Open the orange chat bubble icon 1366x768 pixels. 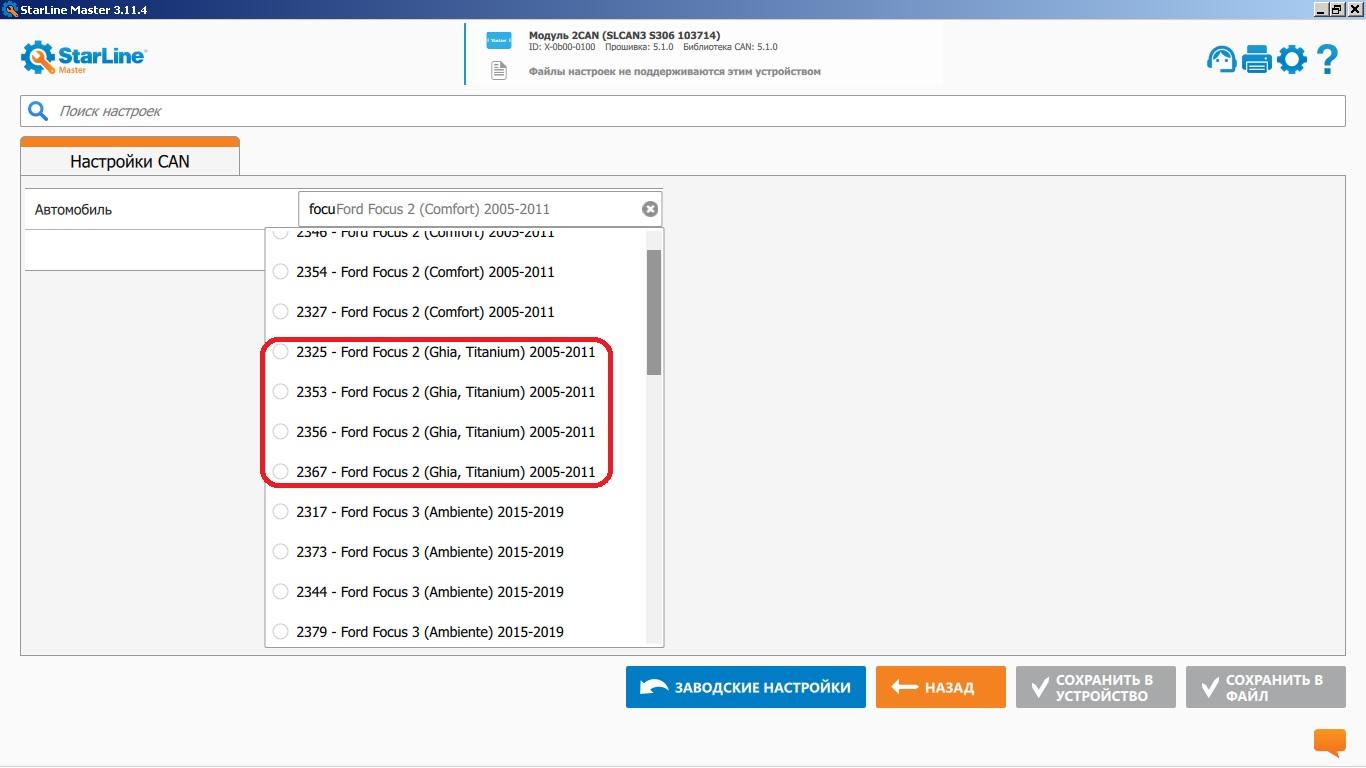click(x=1329, y=742)
